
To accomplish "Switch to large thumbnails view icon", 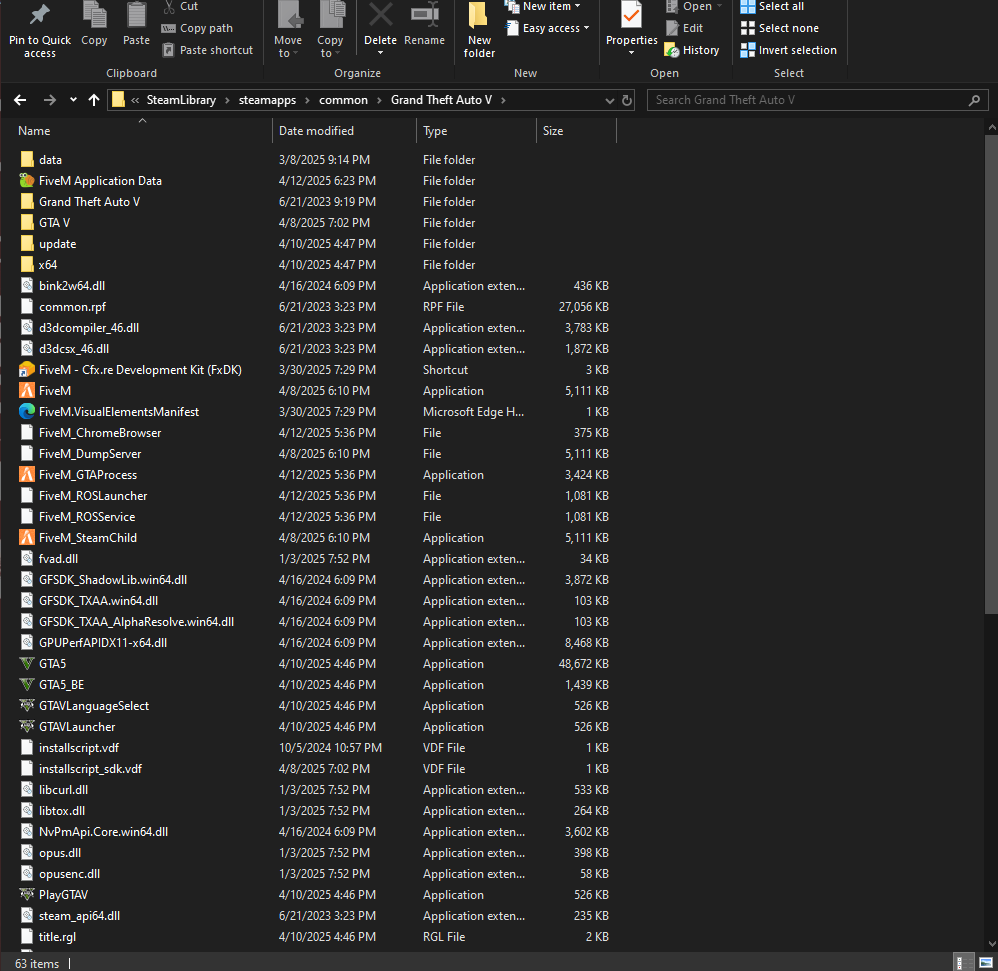I will pos(985,962).
